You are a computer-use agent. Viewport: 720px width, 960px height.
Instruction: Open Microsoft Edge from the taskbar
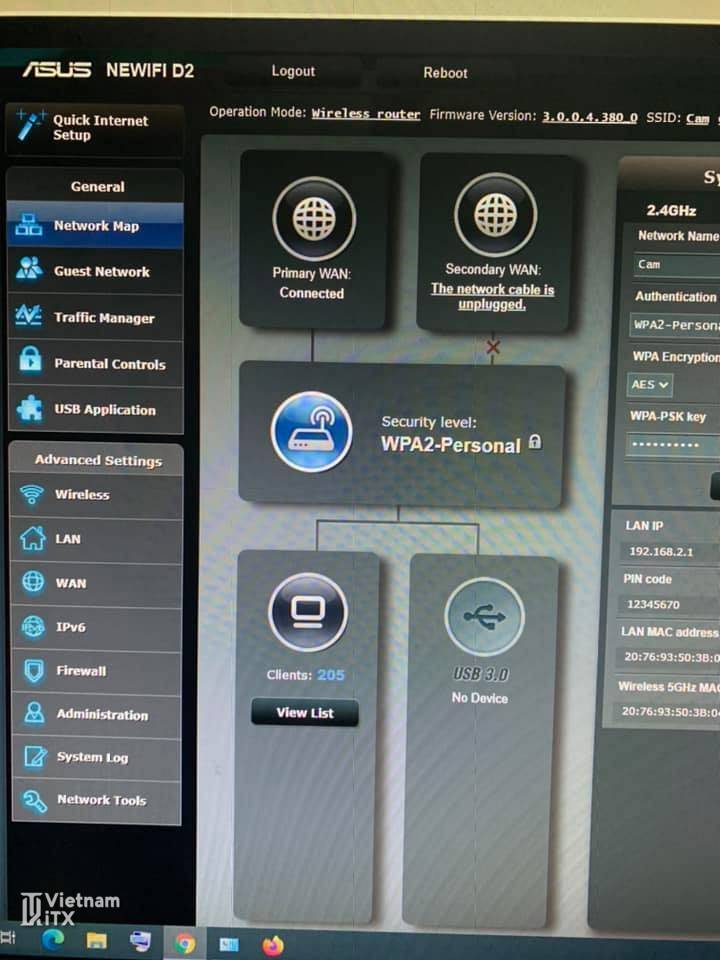click(52, 940)
